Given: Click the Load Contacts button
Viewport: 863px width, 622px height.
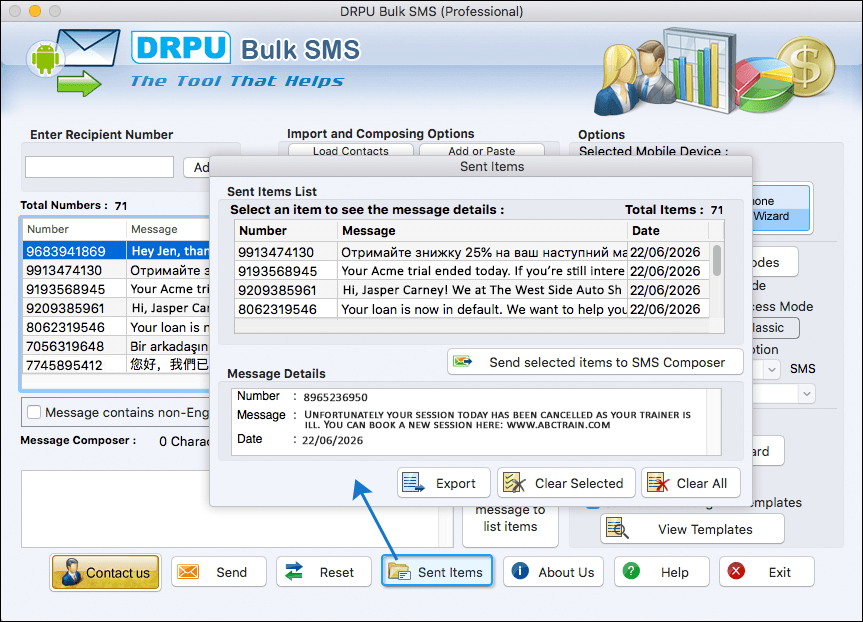Looking at the screenshot, I should 351,150.
